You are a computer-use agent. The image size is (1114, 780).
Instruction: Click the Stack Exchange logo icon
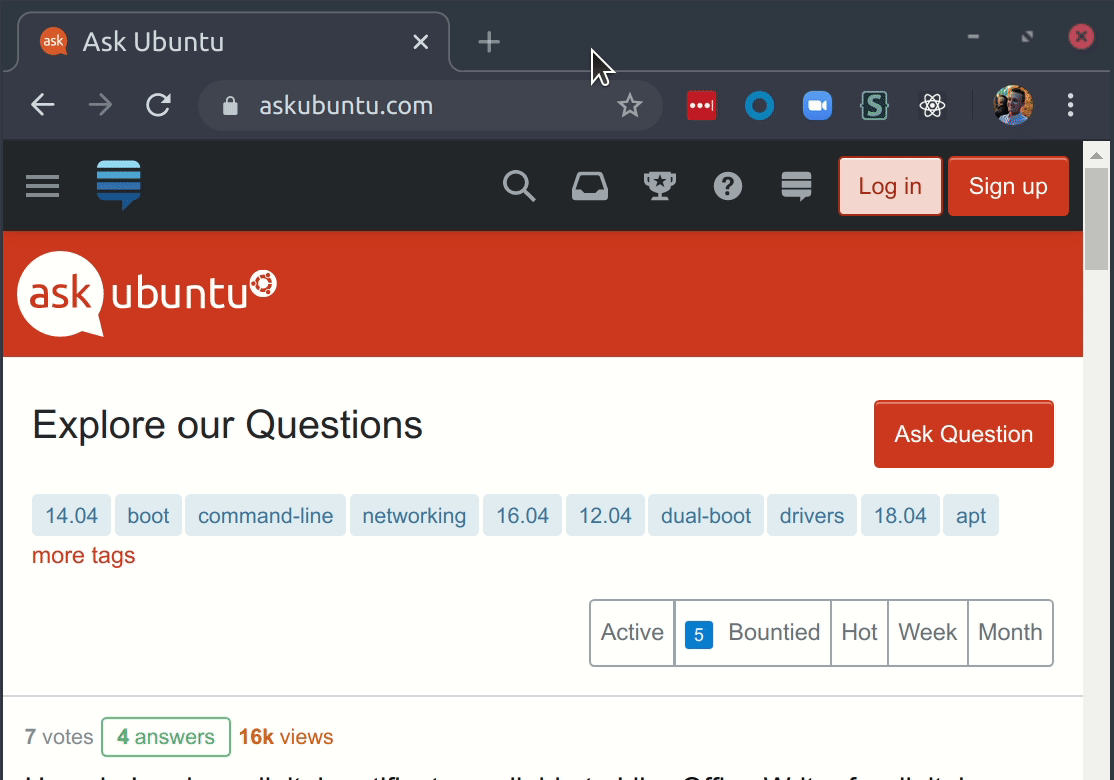[119, 185]
